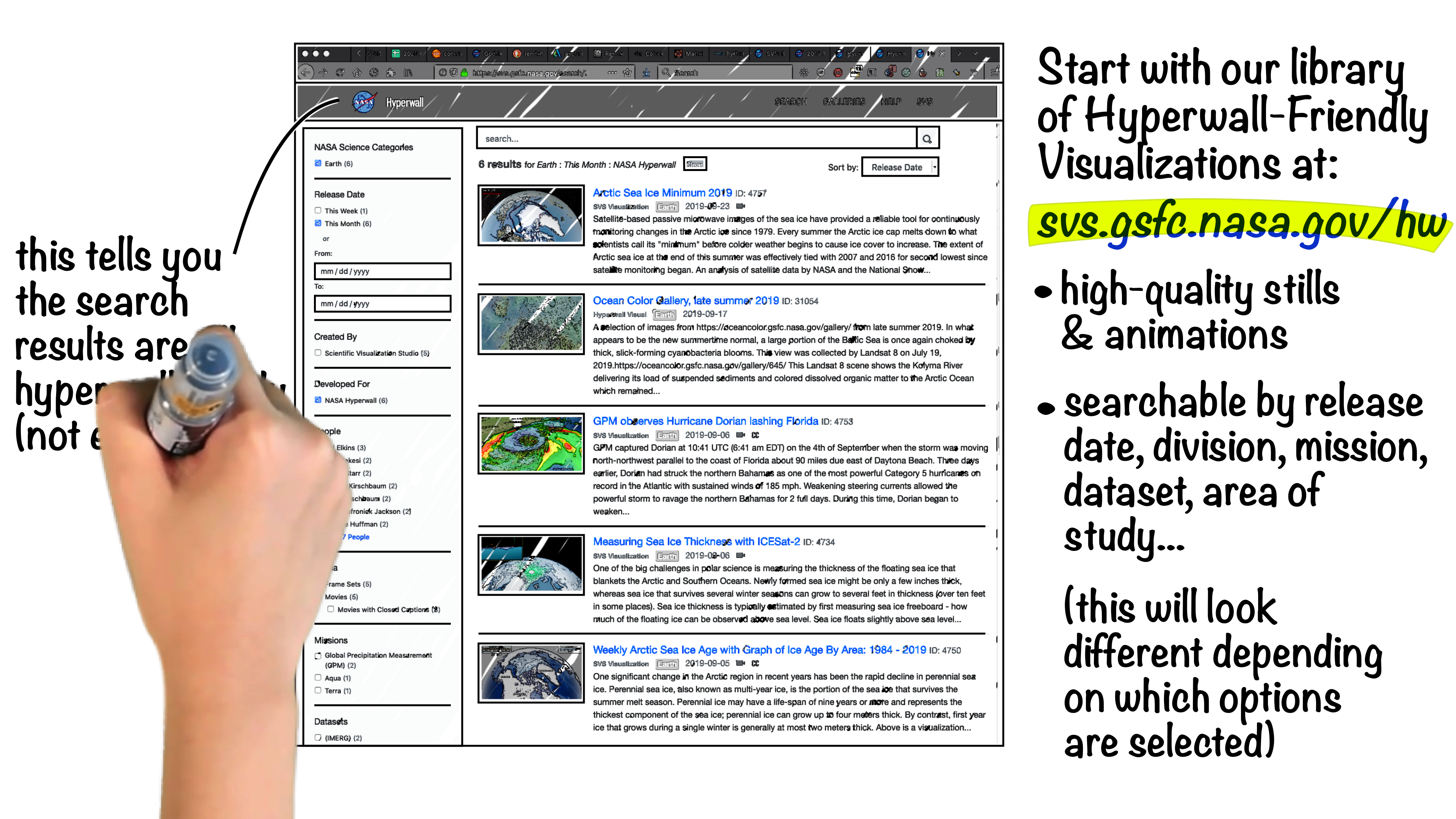
Task: Open 'Measuring Sea Ice Thickness with ICESat-2'
Action: (x=697, y=541)
